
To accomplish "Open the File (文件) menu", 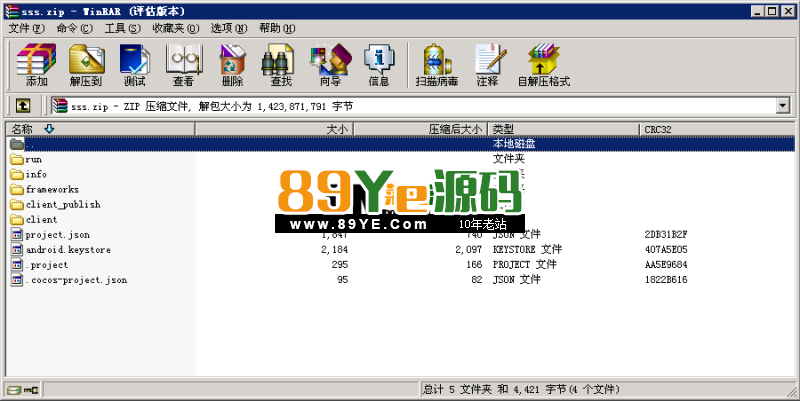I will tap(27, 29).
